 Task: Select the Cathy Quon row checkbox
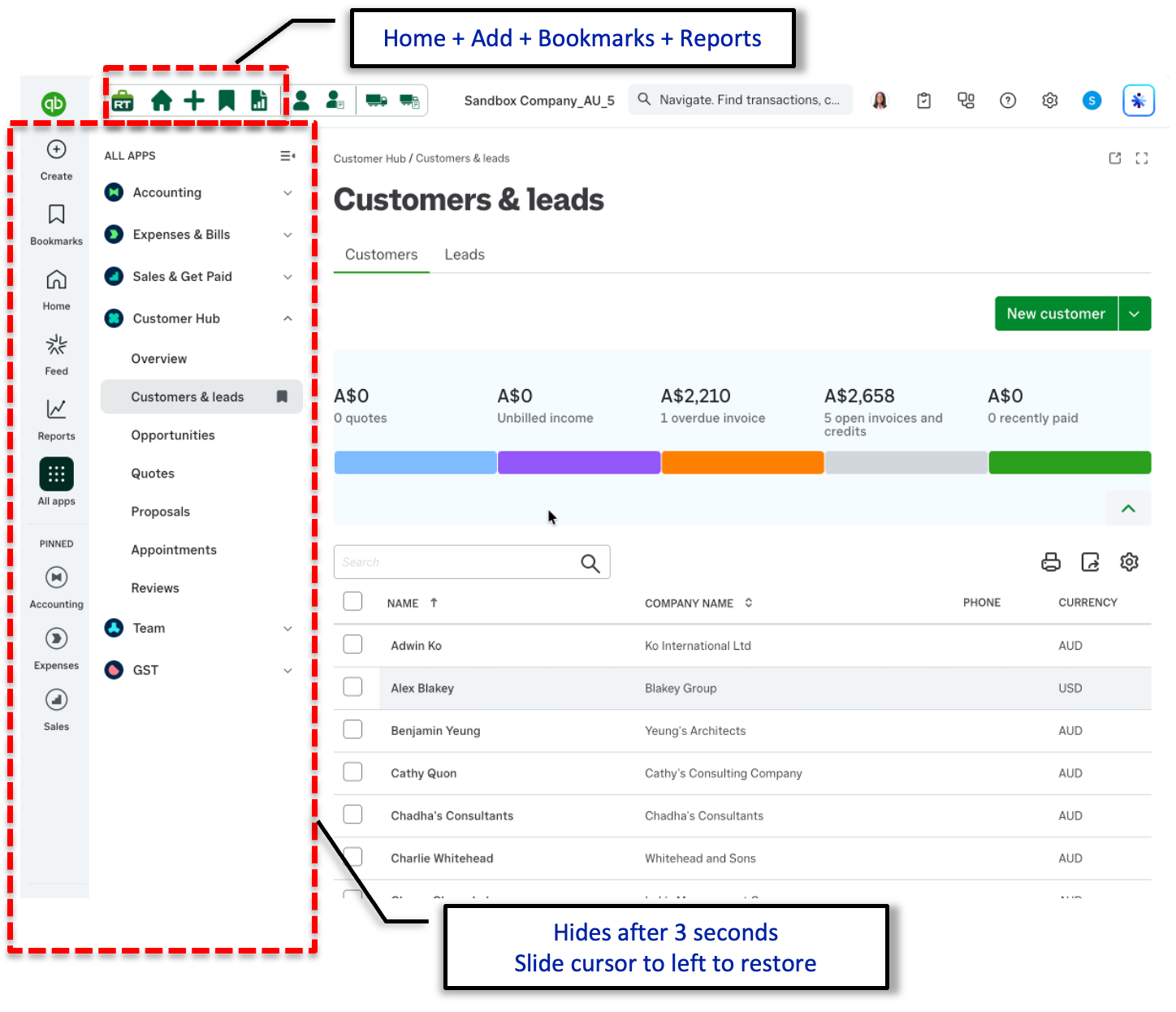[352, 772]
